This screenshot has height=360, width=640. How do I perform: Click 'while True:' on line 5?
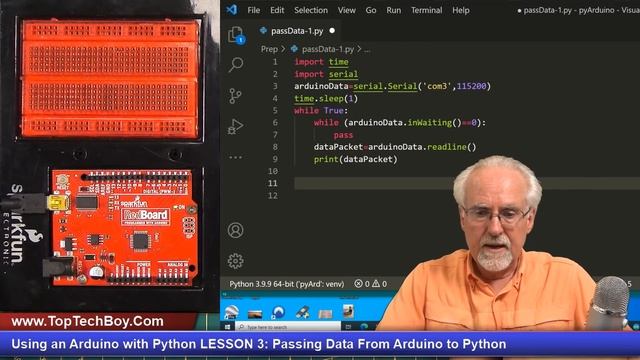click(321, 111)
